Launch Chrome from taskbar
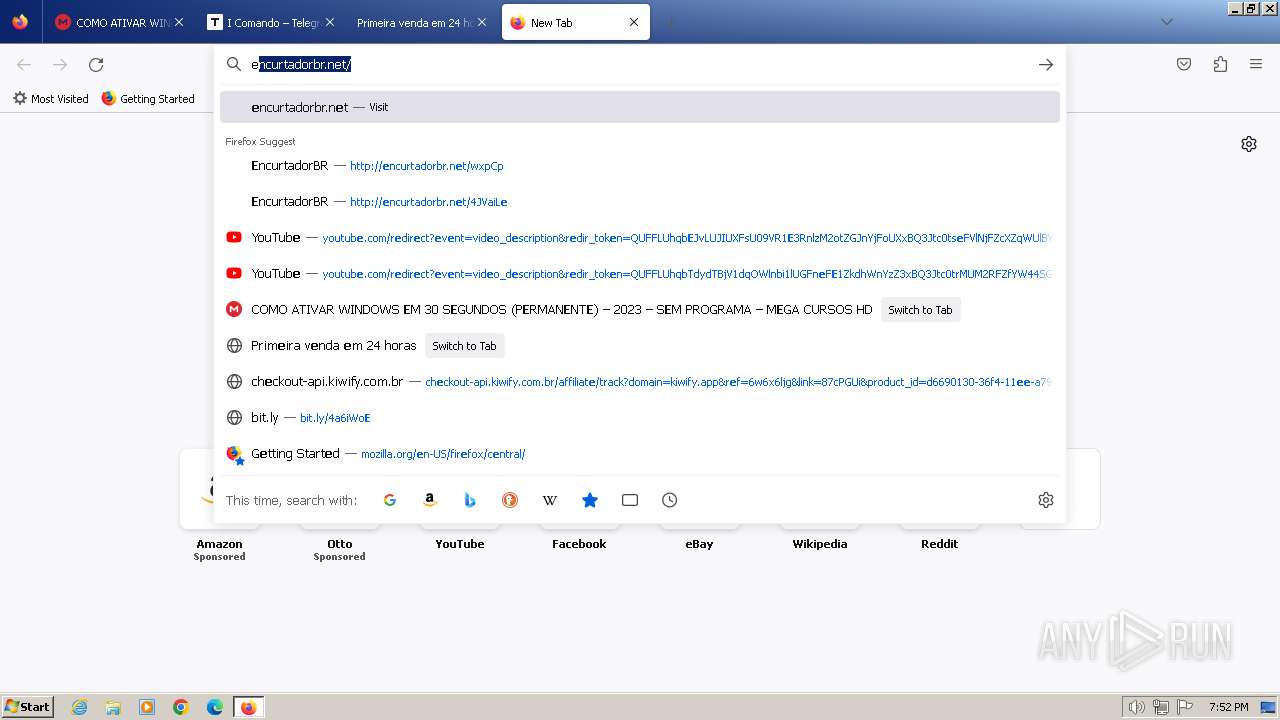The height and width of the screenshot is (720, 1280). 181,707
